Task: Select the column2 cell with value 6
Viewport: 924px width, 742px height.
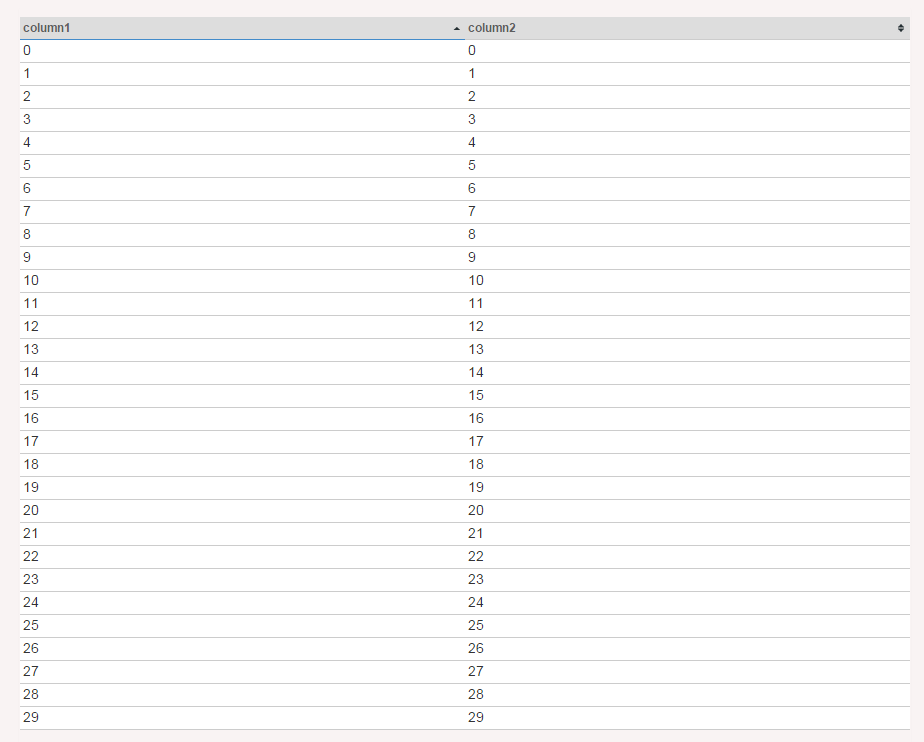Action: coord(687,189)
